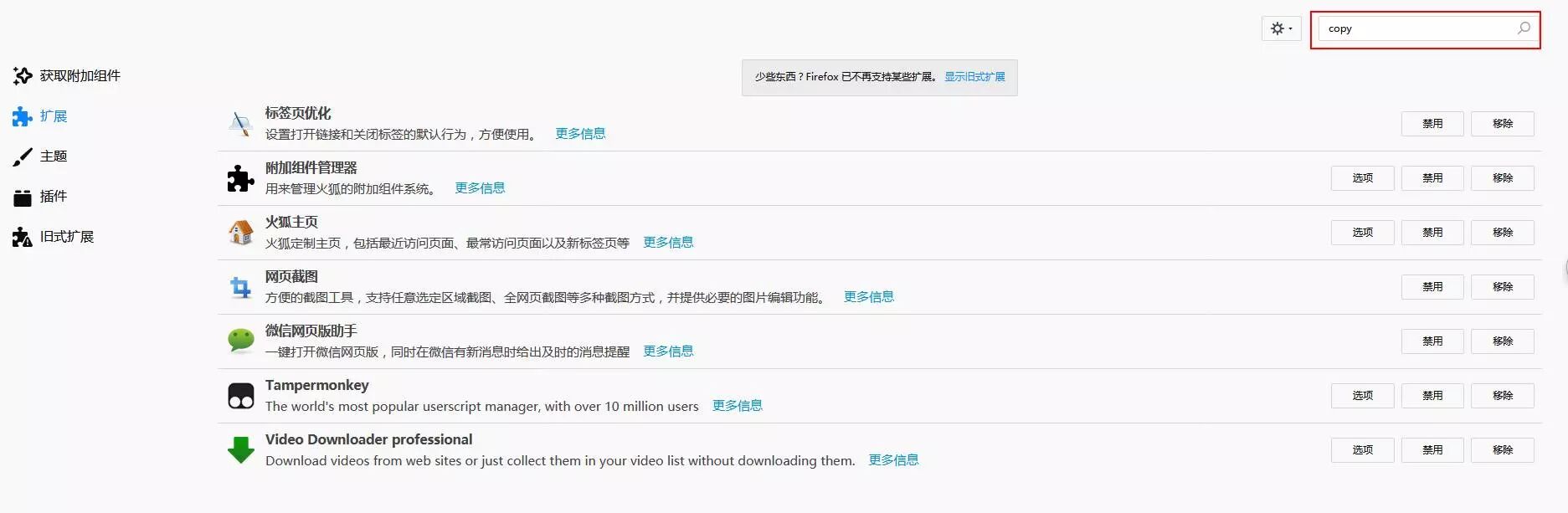
Task: Open 更多信息 for Video Downloader professional
Action: (894, 460)
